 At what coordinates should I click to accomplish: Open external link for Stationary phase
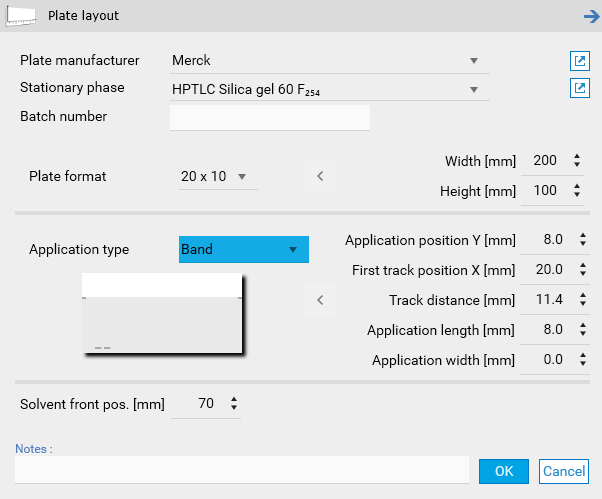pyautogui.click(x=579, y=88)
